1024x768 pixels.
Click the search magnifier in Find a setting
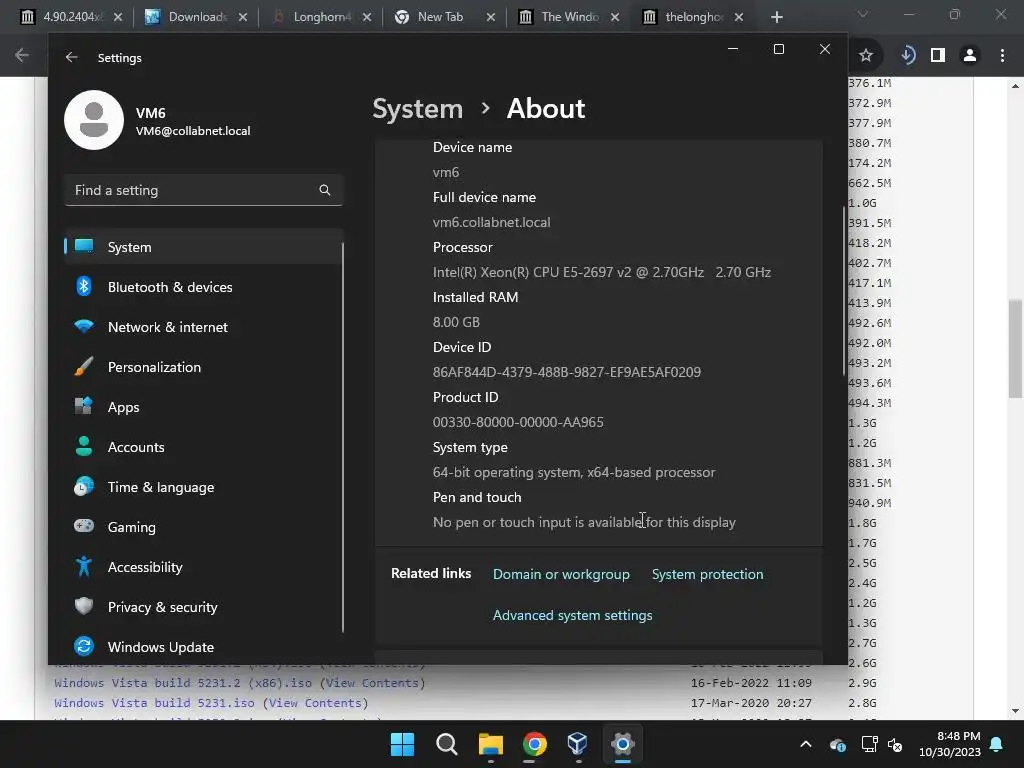[x=325, y=190]
